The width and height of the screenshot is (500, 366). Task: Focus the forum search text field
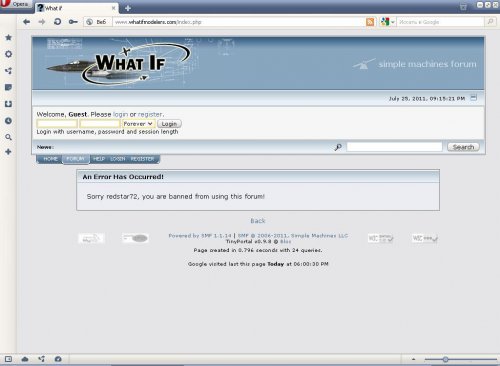point(394,147)
